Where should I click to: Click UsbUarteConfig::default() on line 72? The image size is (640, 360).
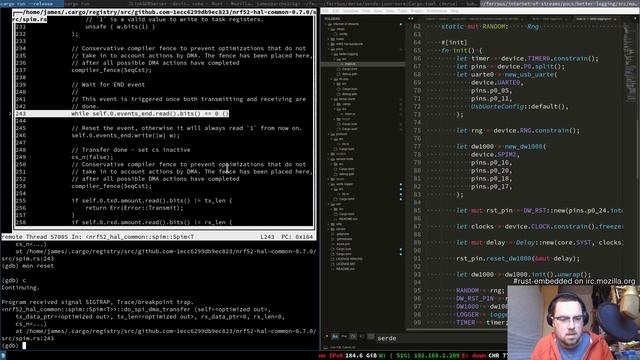(520, 107)
